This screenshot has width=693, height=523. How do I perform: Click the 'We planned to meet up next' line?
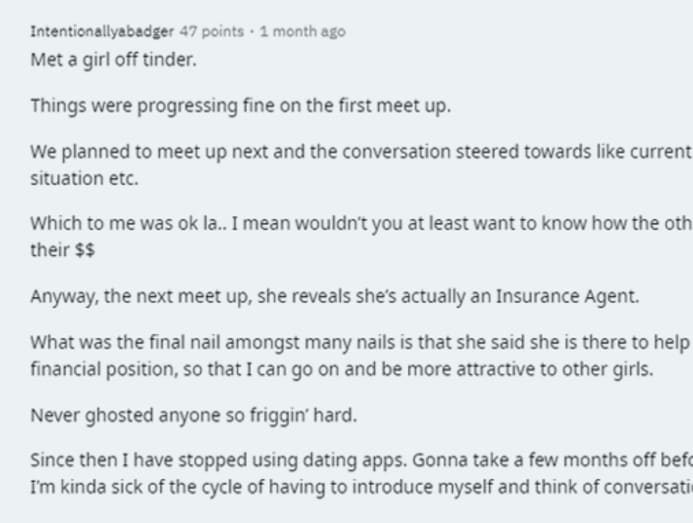pos(362,152)
